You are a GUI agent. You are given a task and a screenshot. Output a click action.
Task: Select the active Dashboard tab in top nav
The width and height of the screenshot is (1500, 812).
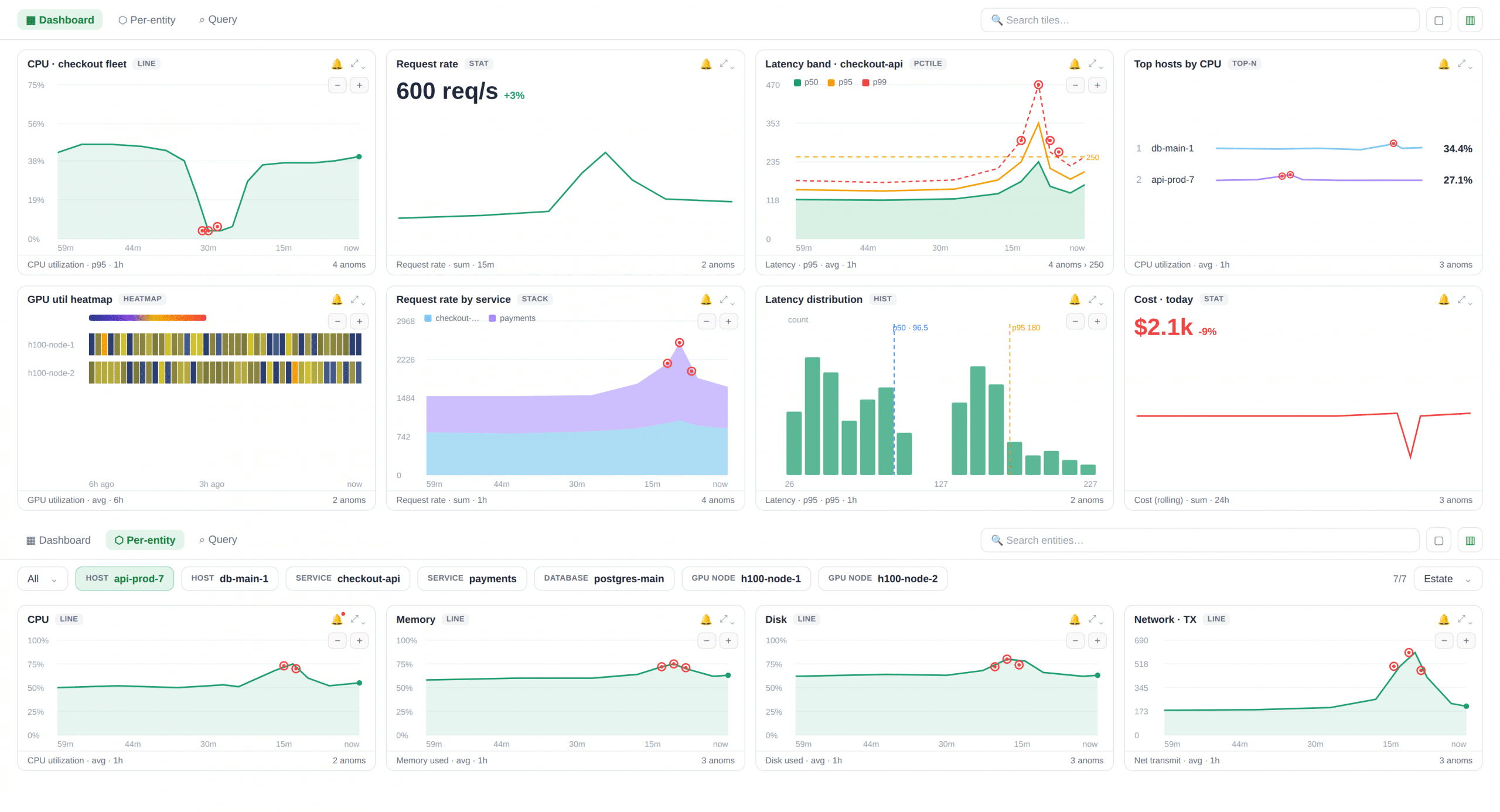[60, 20]
